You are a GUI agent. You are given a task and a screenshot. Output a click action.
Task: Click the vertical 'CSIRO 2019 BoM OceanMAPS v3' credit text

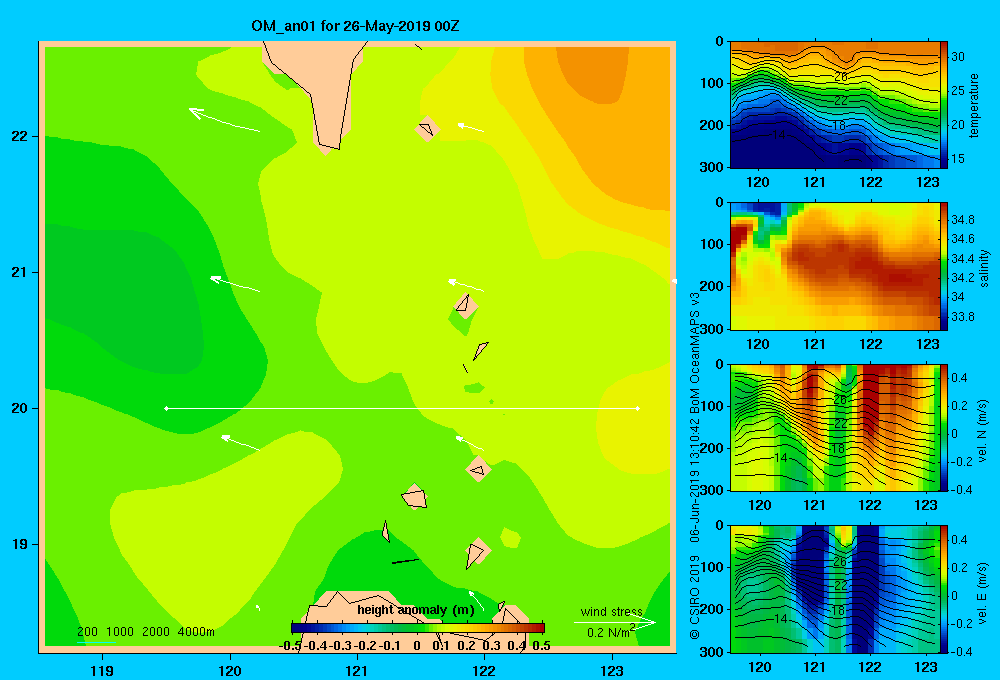[695, 466]
